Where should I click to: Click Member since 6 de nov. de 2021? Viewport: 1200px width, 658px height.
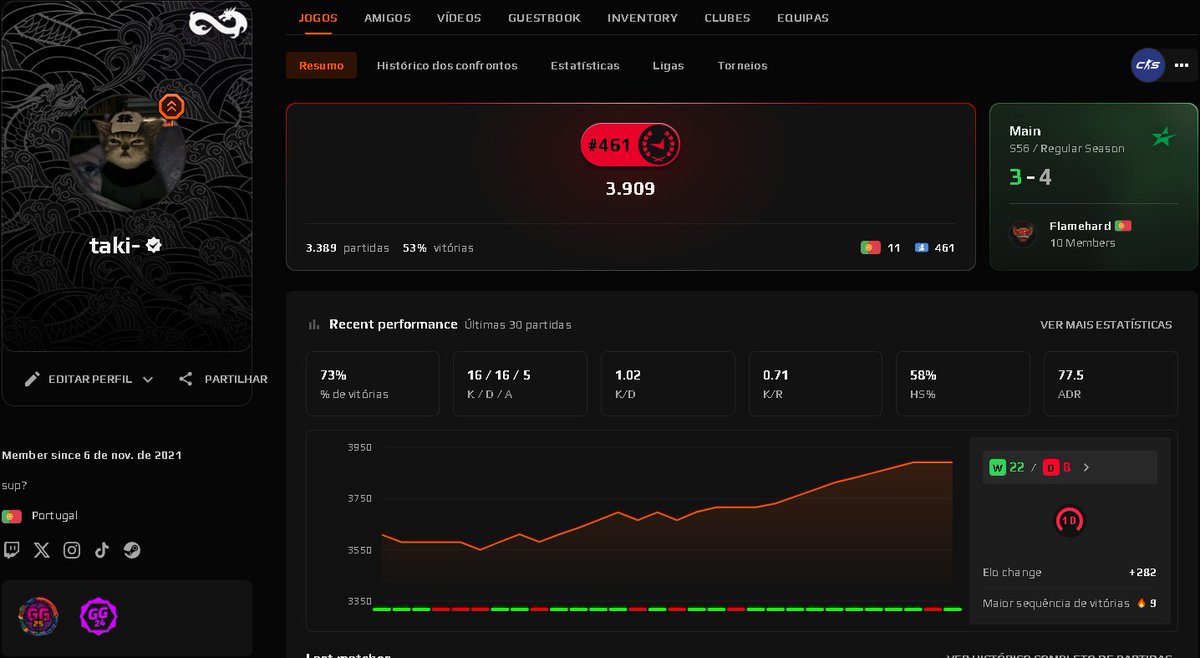92,455
